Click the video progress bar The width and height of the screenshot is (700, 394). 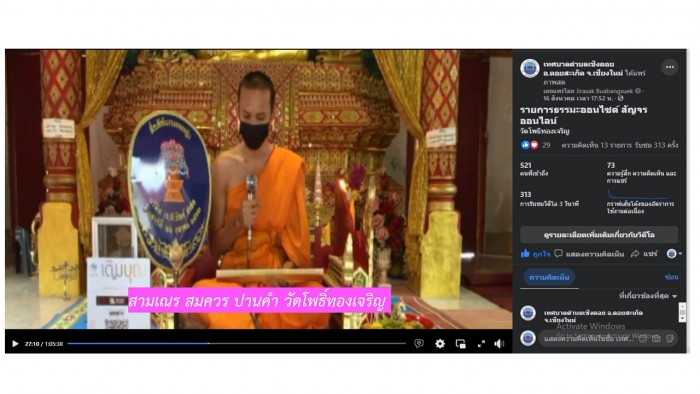pos(237,344)
